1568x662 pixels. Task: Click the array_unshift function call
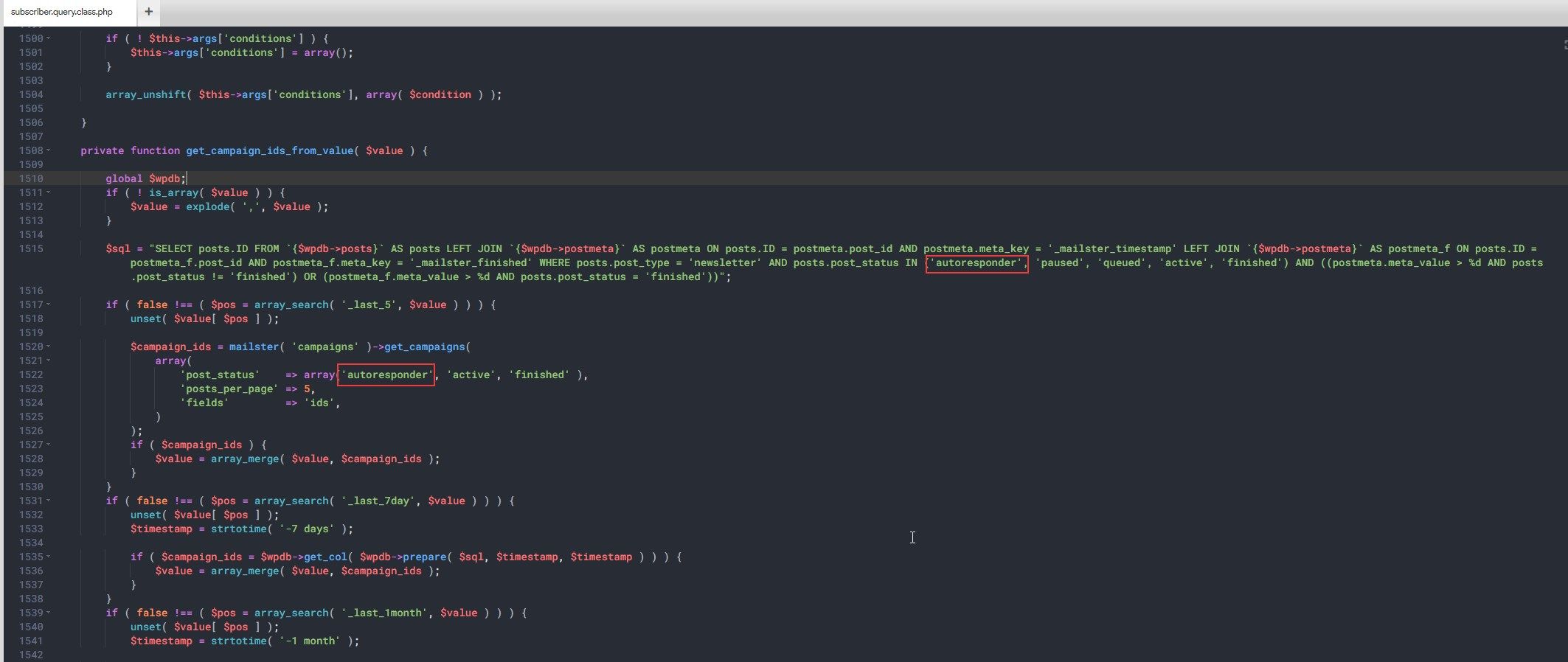coord(145,94)
